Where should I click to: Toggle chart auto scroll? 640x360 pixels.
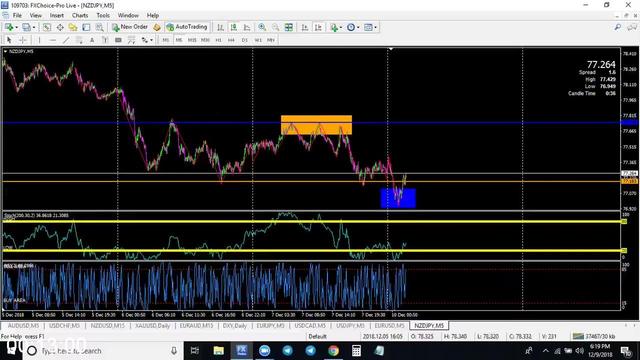pos(304,27)
